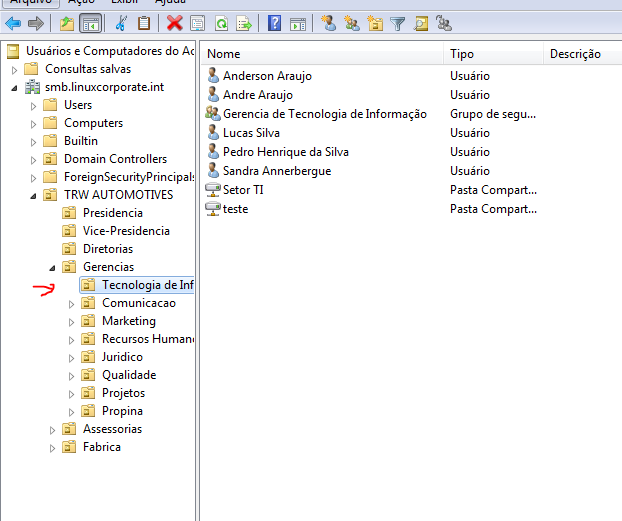Add selected objects to a group
622x521 pixels.
pyautogui.click(x=444, y=23)
